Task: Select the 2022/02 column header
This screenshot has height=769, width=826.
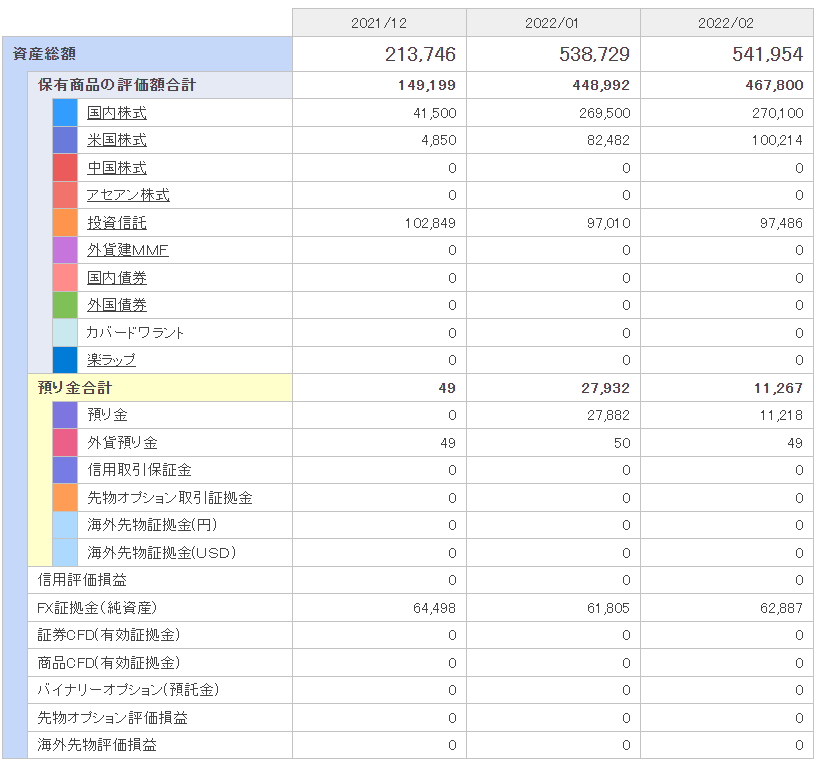Action: [727, 23]
